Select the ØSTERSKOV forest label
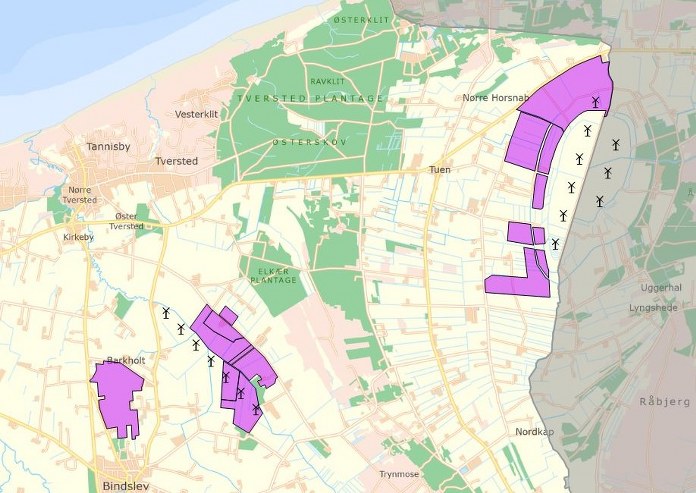Image resolution: width=696 pixels, height=493 pixels. [310, 142]
